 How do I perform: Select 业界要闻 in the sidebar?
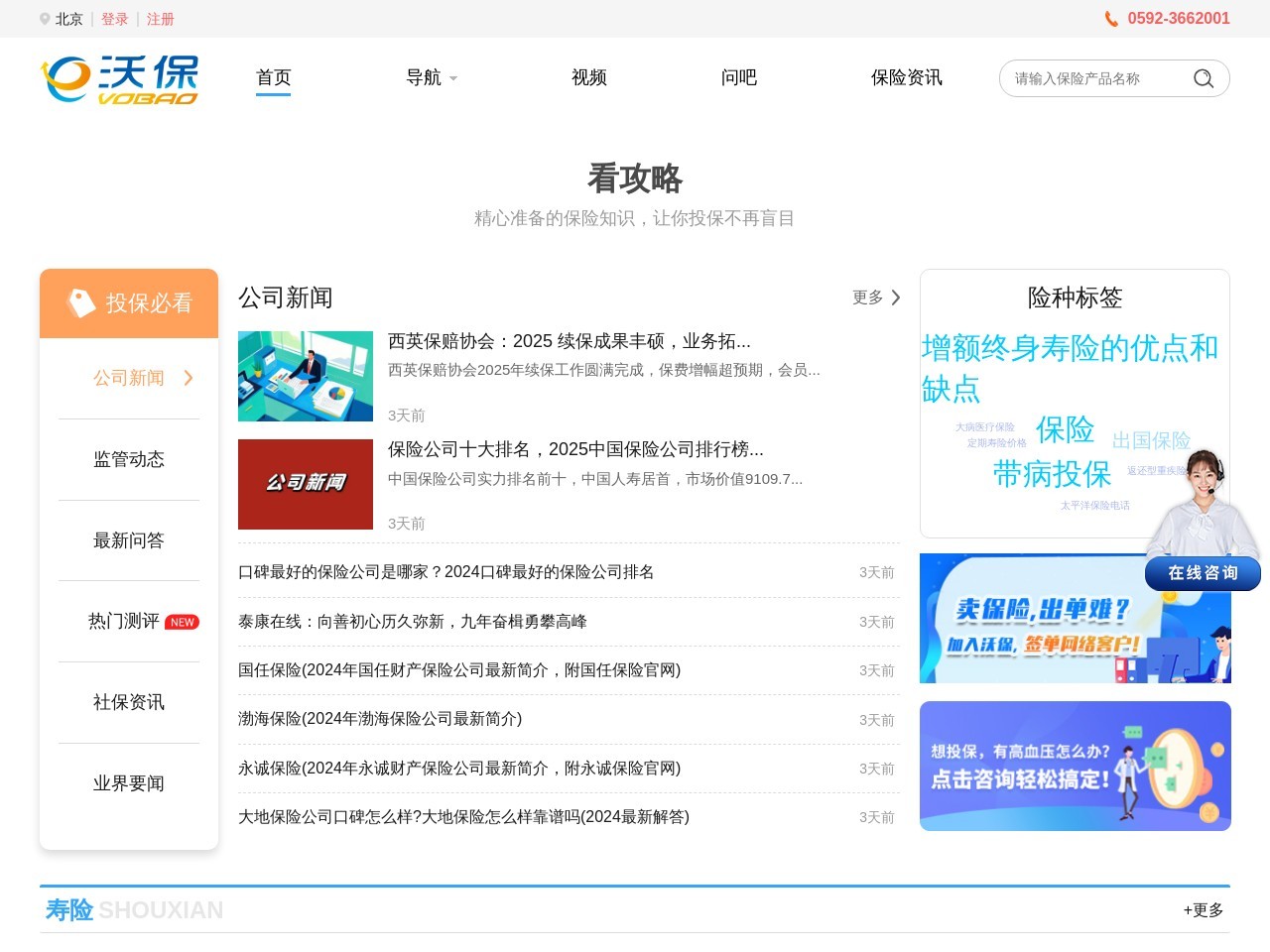coord(129,783)
